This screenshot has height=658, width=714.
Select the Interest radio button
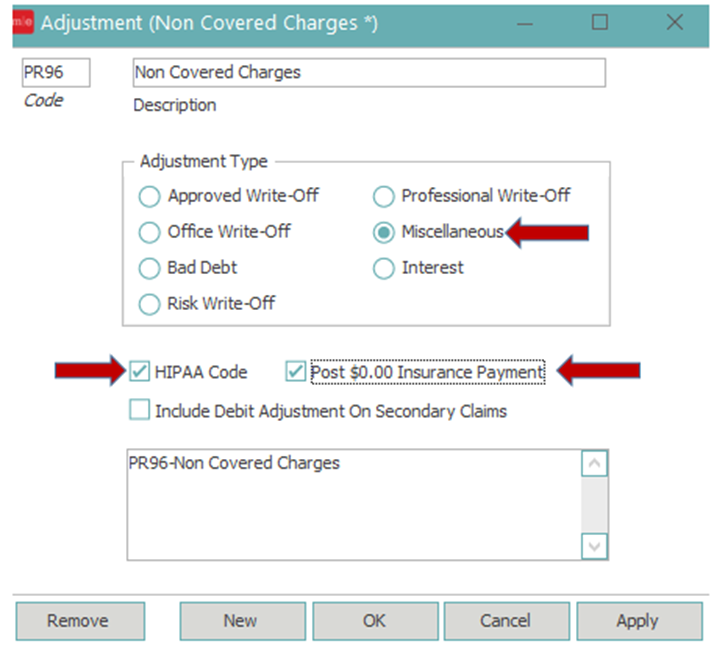383,268
